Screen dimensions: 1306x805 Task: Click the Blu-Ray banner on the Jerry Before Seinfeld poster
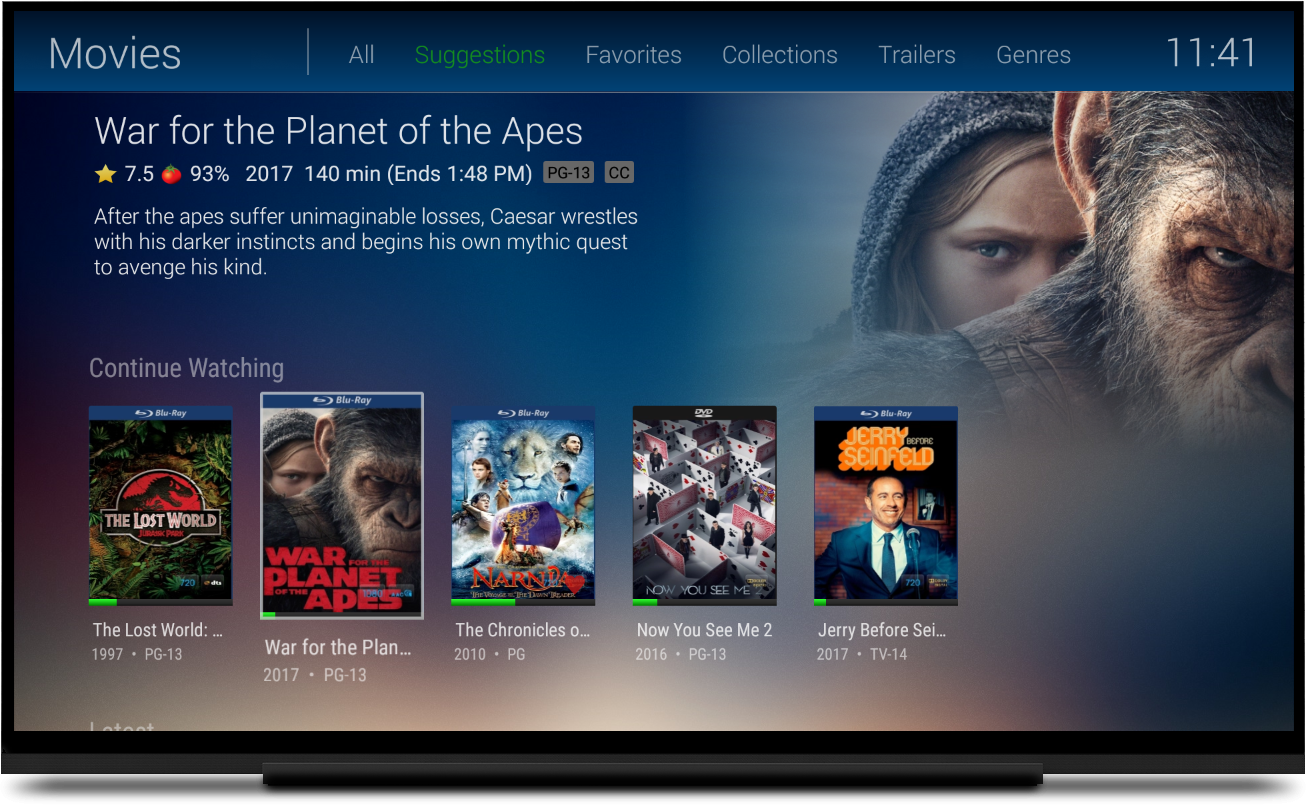886,413
